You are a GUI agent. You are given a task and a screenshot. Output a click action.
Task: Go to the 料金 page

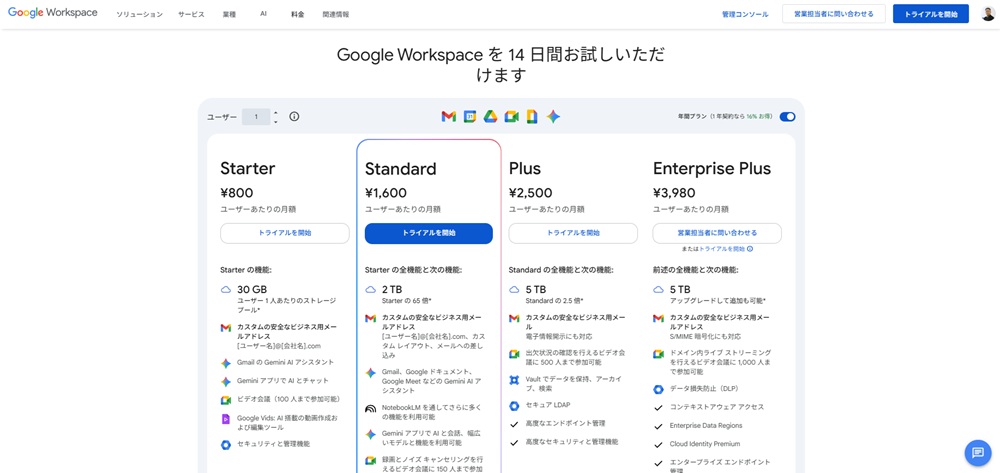297,14
